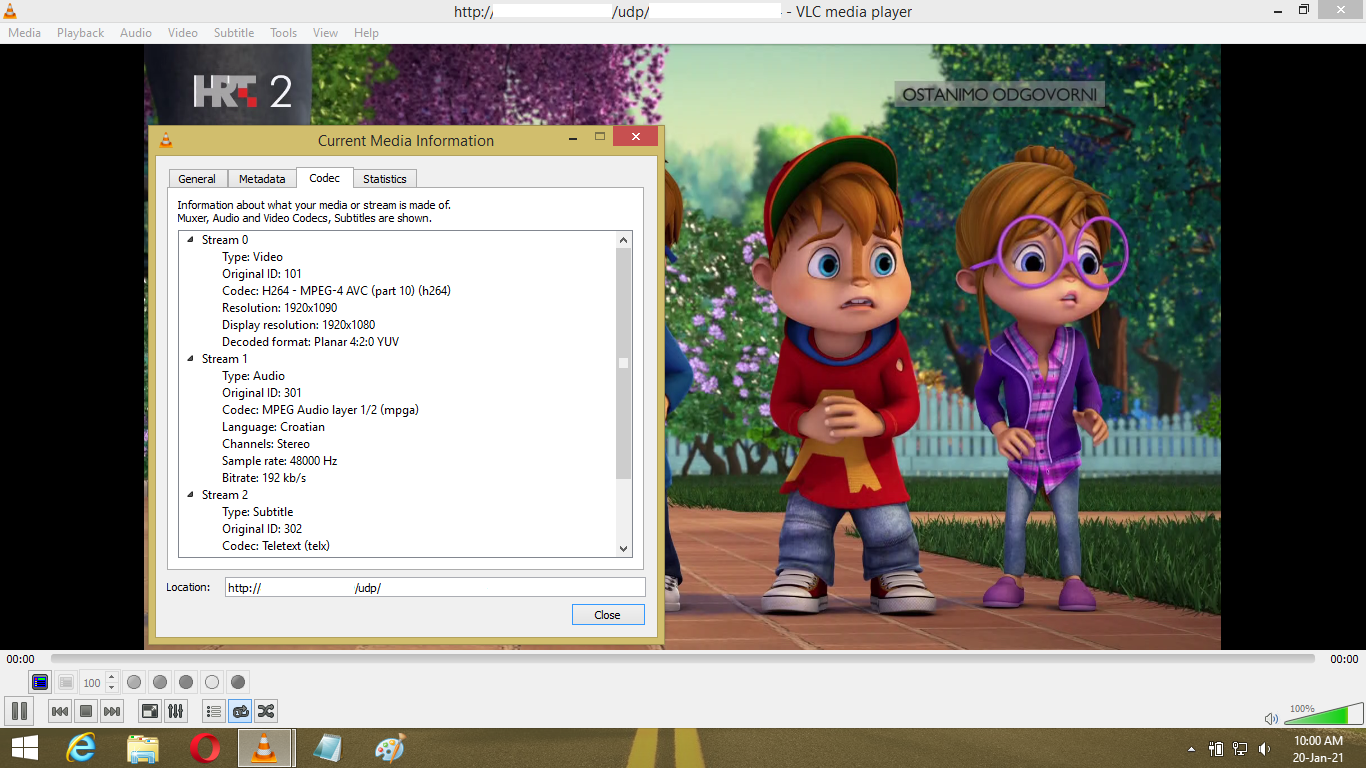Show hidden system tray icons arrow

pos(1190,748)
